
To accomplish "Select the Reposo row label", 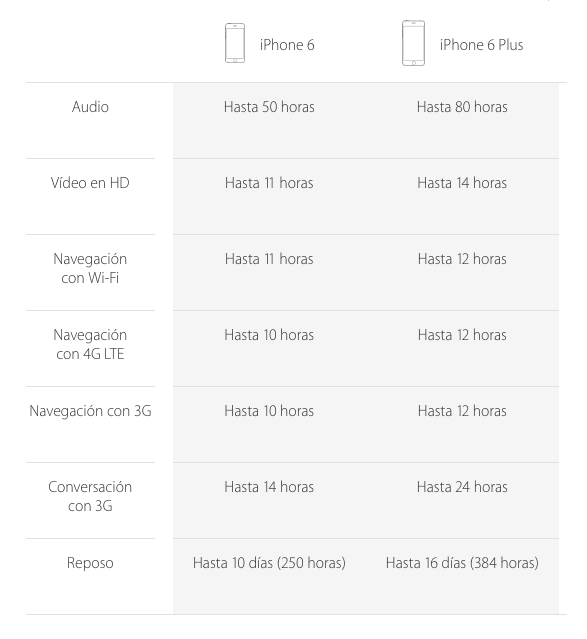I will [90, 563].
